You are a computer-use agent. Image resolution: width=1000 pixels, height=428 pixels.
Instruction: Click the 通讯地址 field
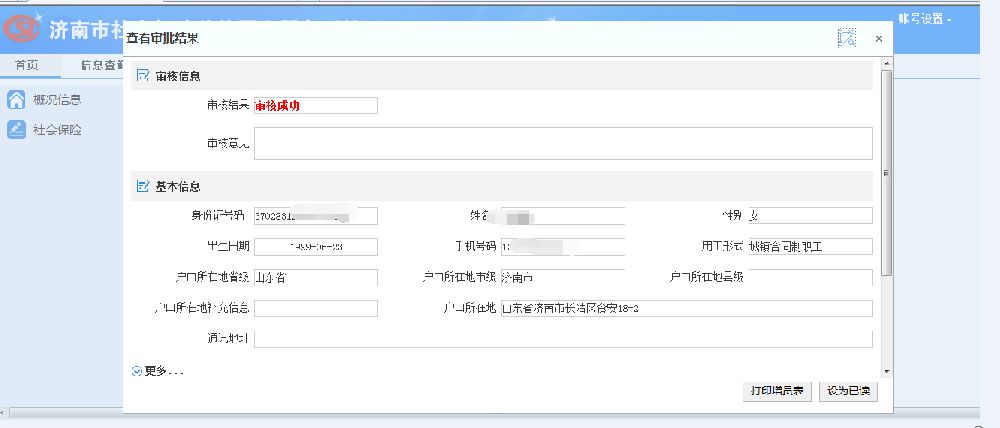(x=563, y=339)
